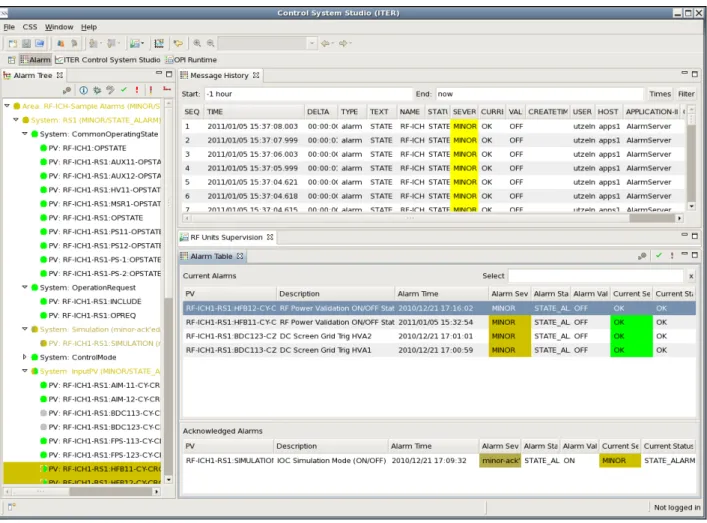Click the collapse tree icon in Alarm Tree toolbar

click(x=167, y=89)
